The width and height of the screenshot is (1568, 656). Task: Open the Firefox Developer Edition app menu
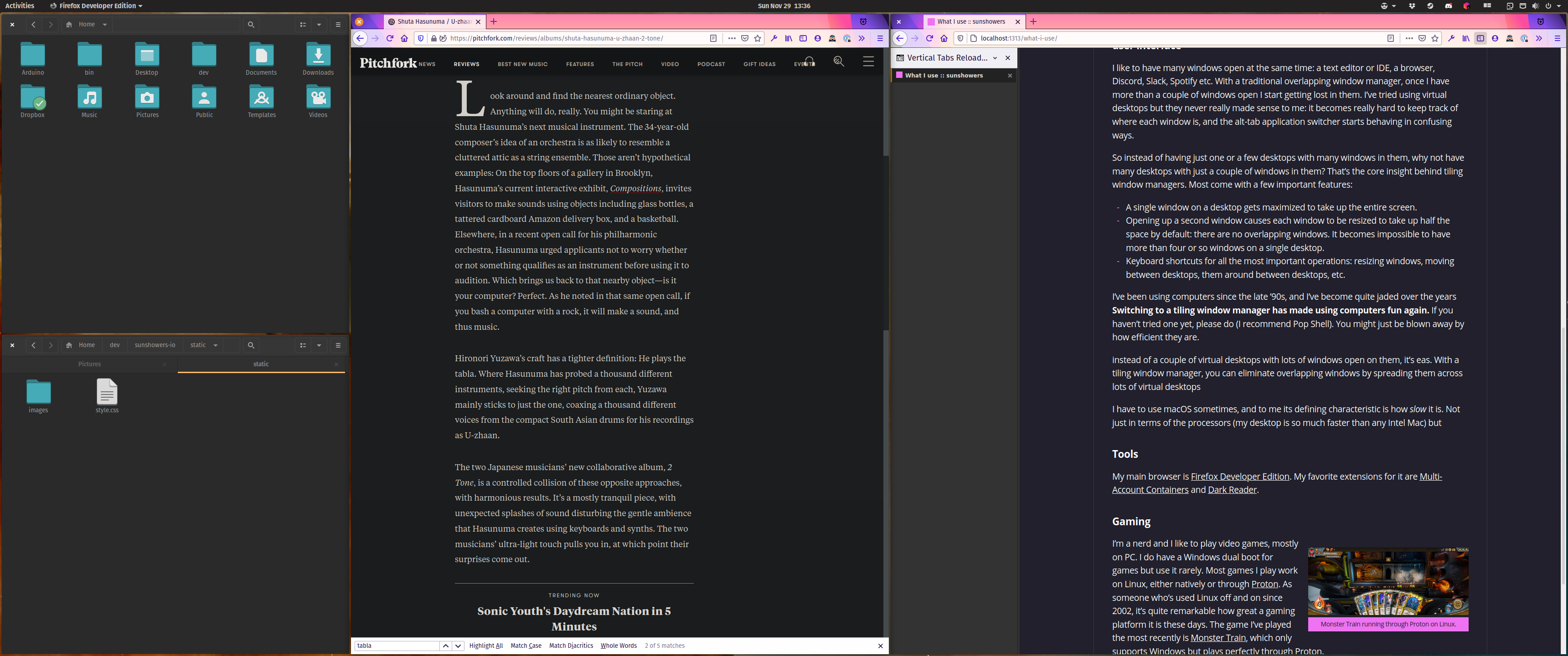click(97, 5)
